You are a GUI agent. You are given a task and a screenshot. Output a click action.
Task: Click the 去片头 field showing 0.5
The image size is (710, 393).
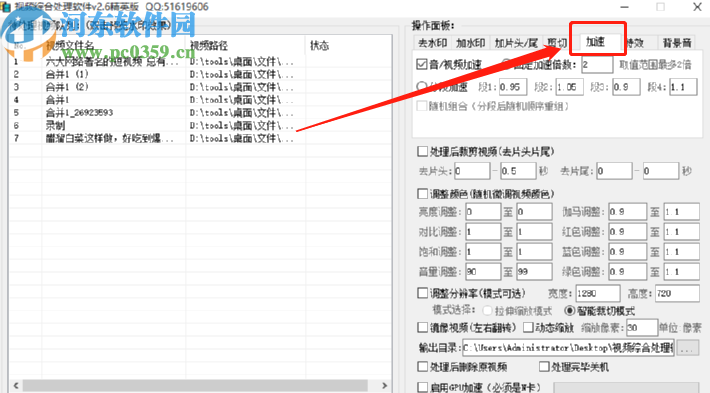pos(518,171)
